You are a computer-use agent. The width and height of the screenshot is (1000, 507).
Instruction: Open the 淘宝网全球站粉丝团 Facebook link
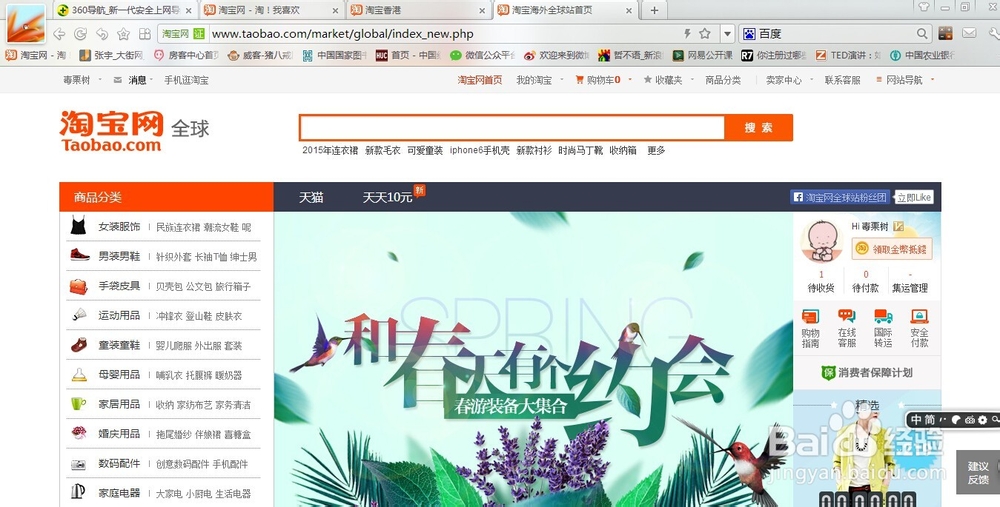(841, 197)
